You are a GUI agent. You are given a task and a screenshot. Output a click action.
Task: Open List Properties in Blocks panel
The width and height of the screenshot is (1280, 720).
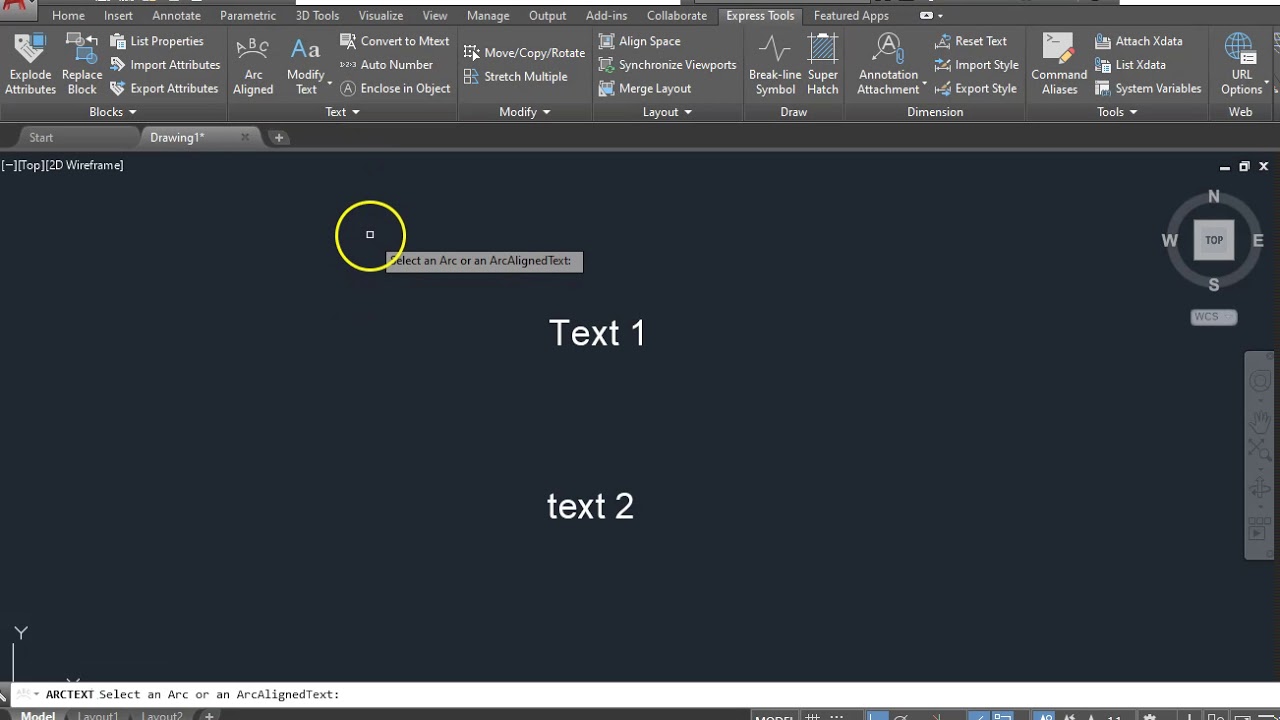(x=157, y=41)
